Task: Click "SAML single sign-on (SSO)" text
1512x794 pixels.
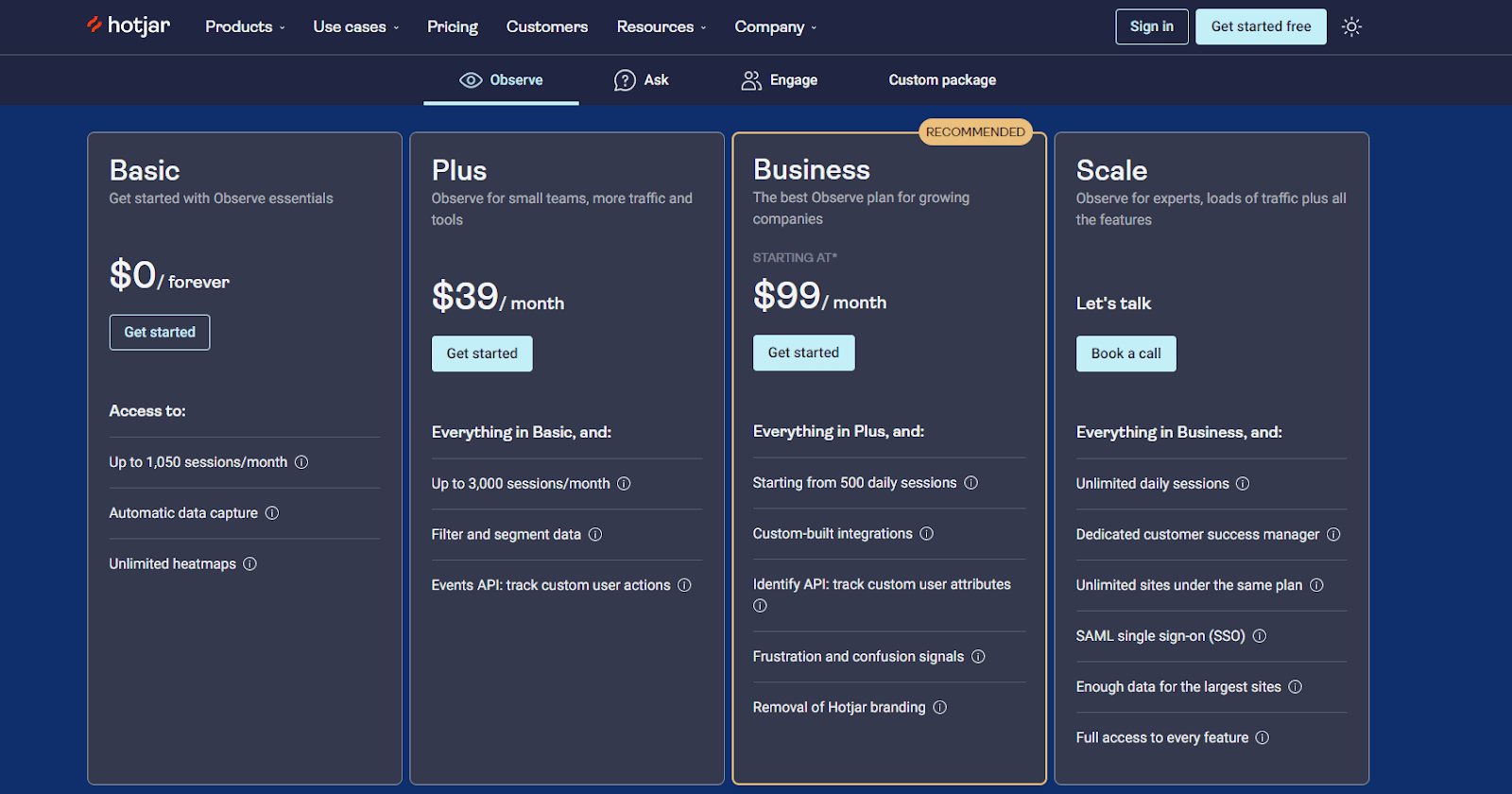Action: point(1160,636)
